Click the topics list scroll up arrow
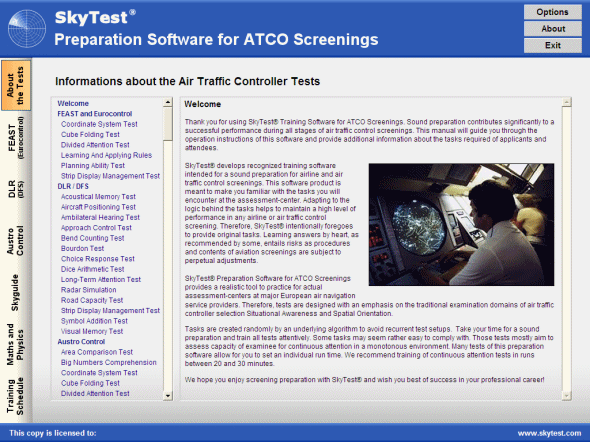The width and height of the screenshot is (590, 442). [168, 102]
